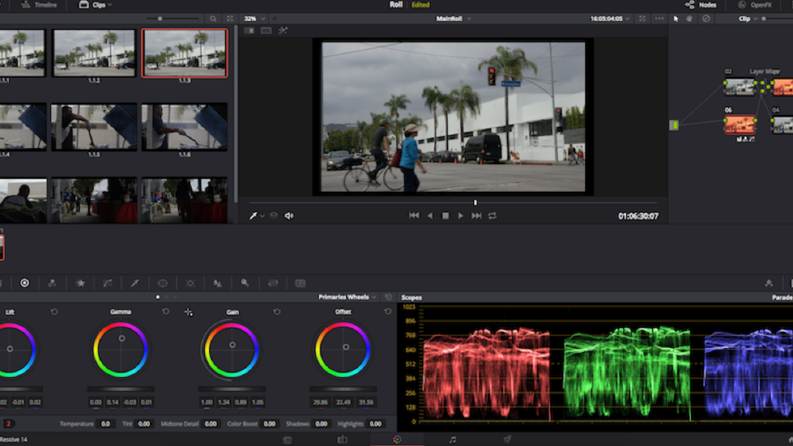Toggle OpenFX panel visibility
This screenshot has width=793, height=446.
pyautogui.click(x=755, y=5)
